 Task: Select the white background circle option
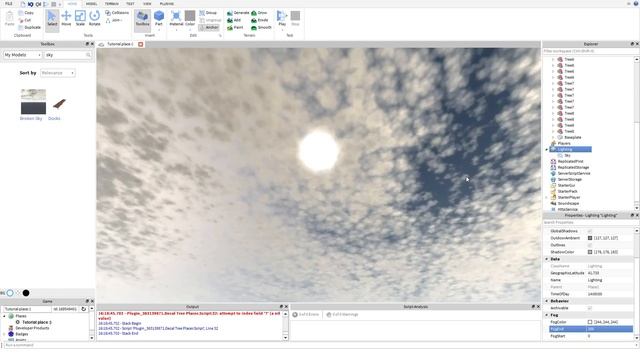[10, 293]
